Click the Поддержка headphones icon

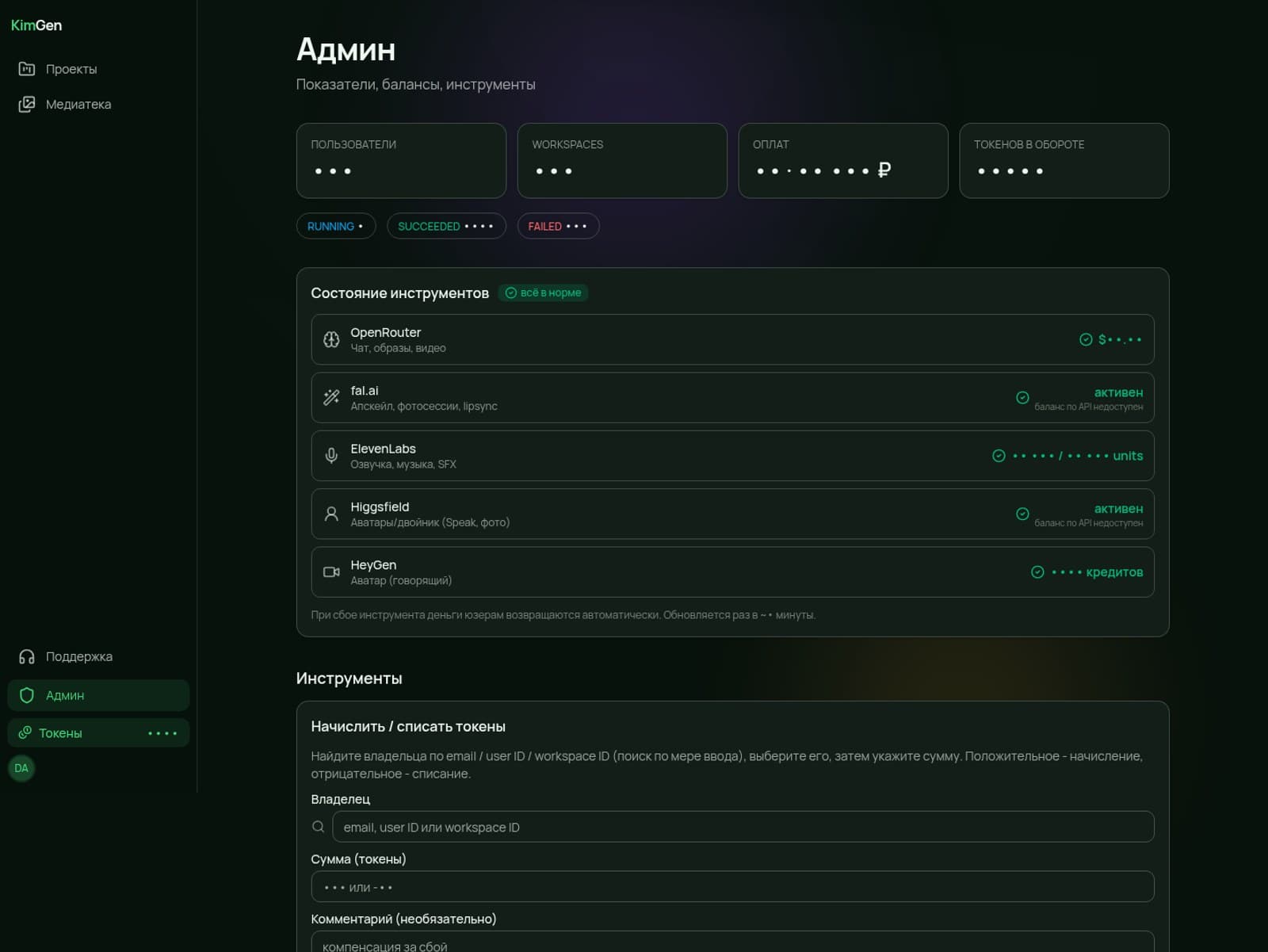click(26, 656)
